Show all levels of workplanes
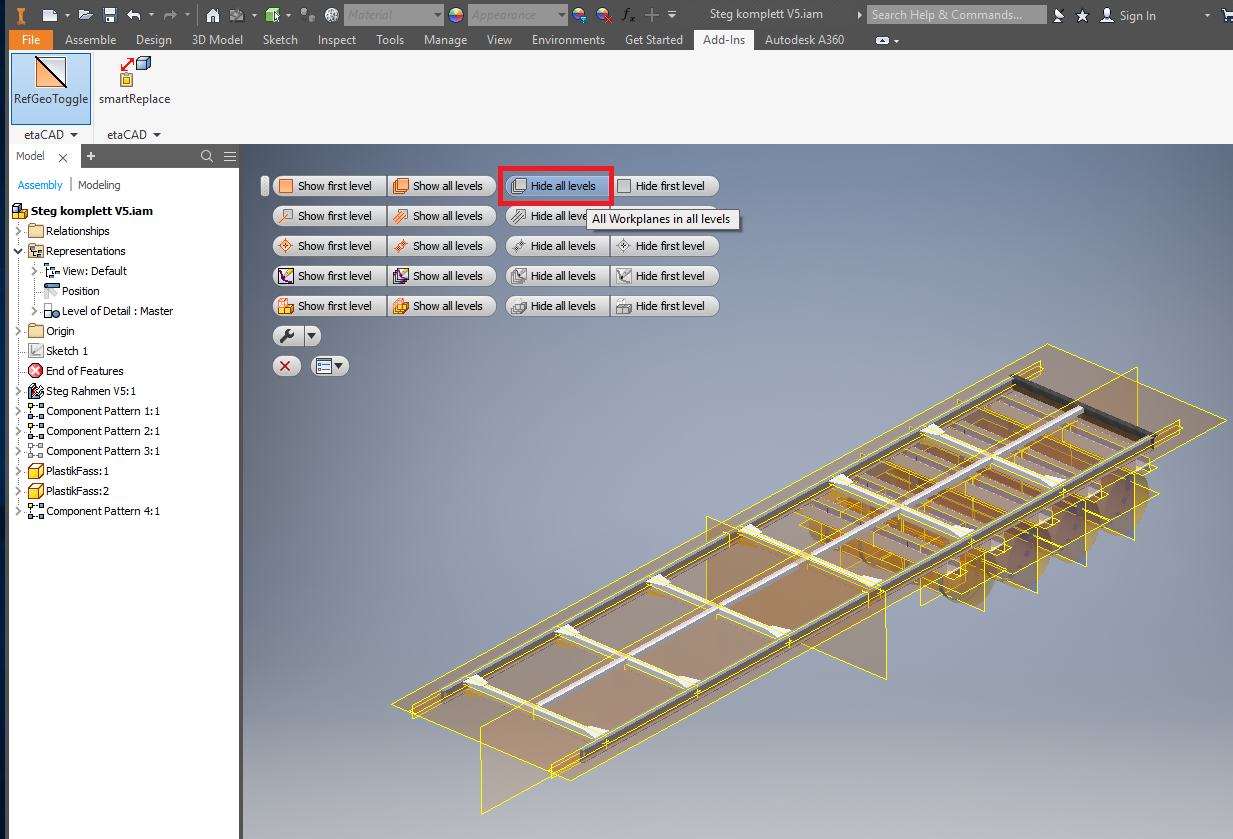The height and width of the screenshot is (839, 1233). [442, 186]
